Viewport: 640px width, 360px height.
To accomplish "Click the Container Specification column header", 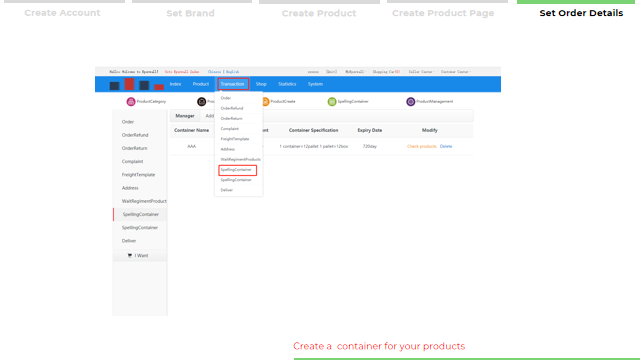I will [313, 130].
